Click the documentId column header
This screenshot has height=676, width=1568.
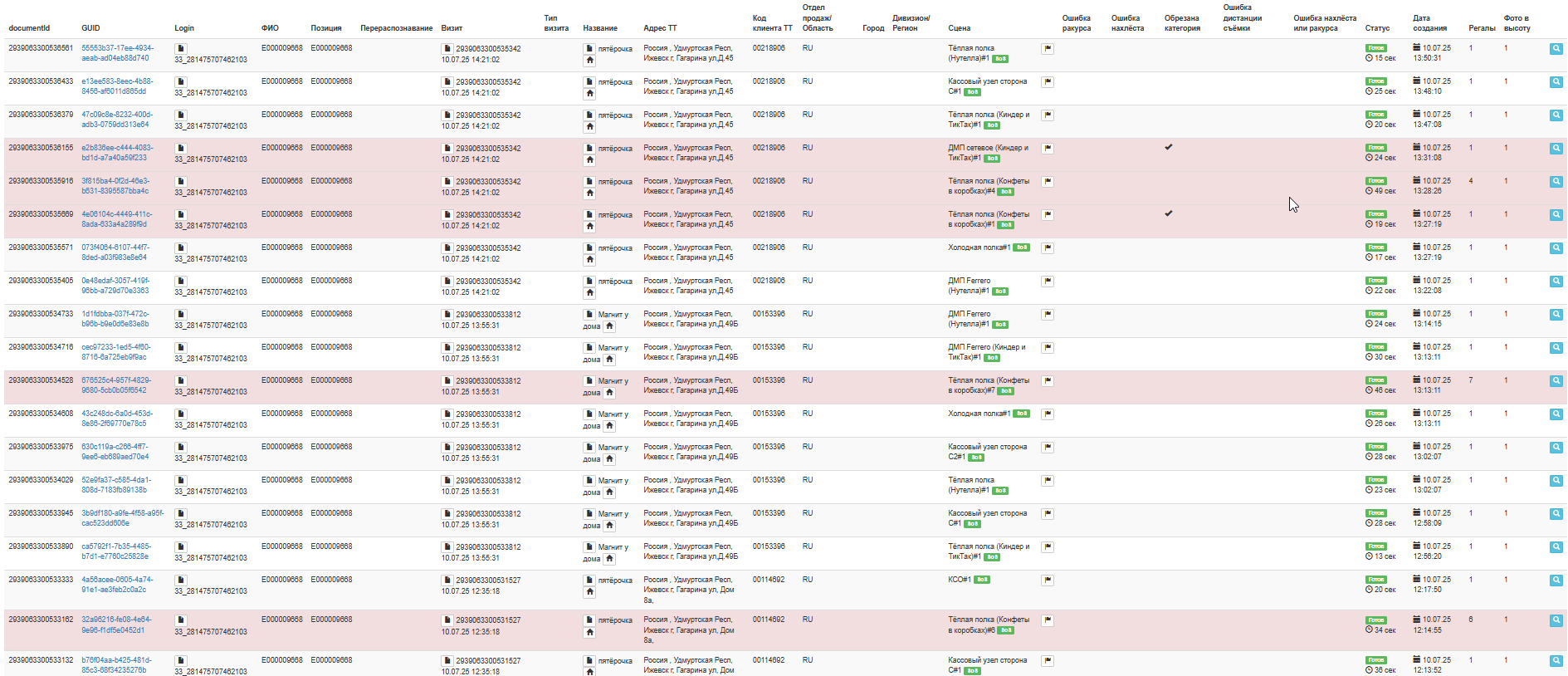29,28
